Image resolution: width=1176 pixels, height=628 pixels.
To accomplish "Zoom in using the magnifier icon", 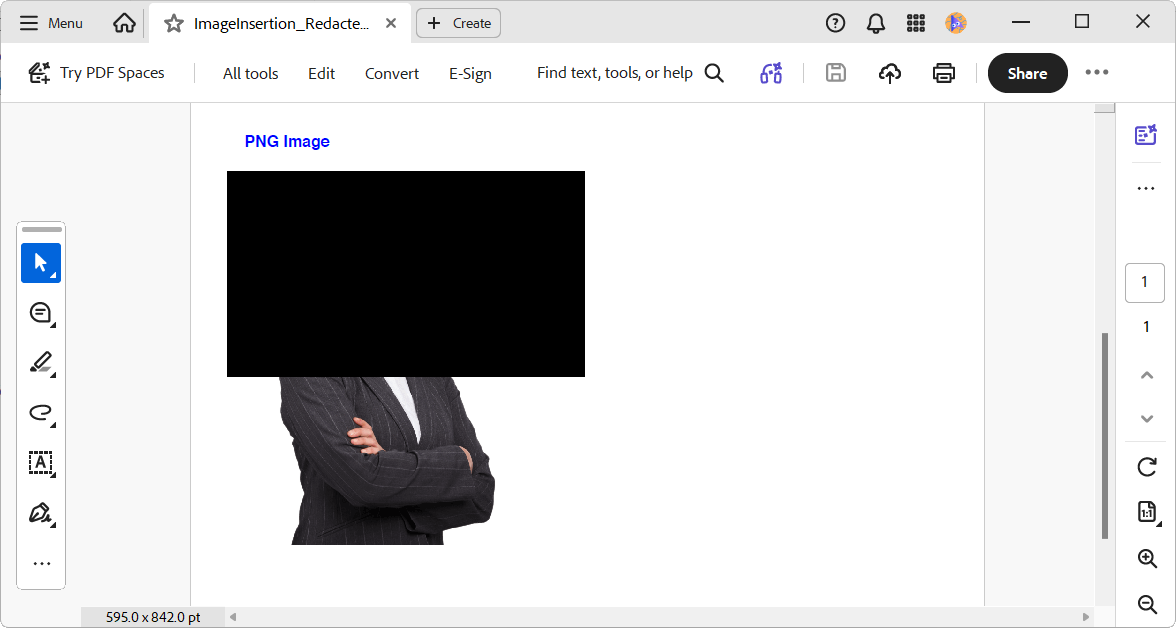I will point(1146,558).
